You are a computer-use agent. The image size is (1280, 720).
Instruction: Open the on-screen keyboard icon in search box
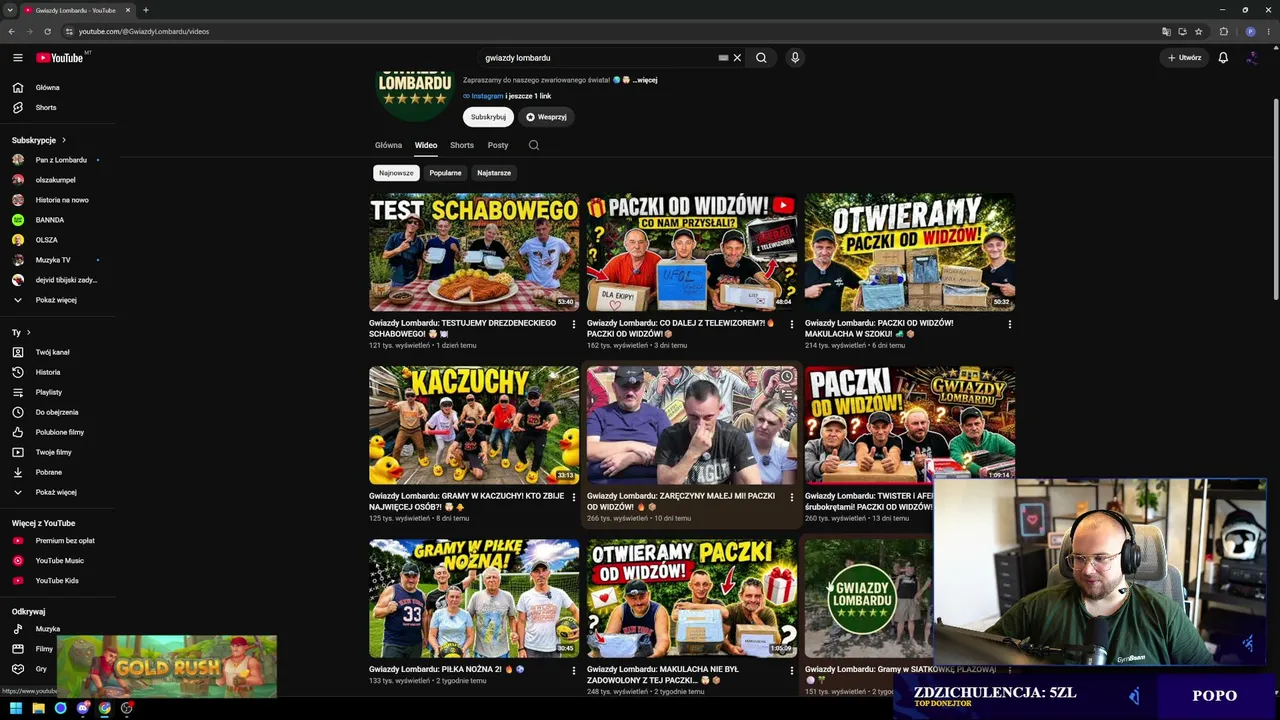click(723, 58)
